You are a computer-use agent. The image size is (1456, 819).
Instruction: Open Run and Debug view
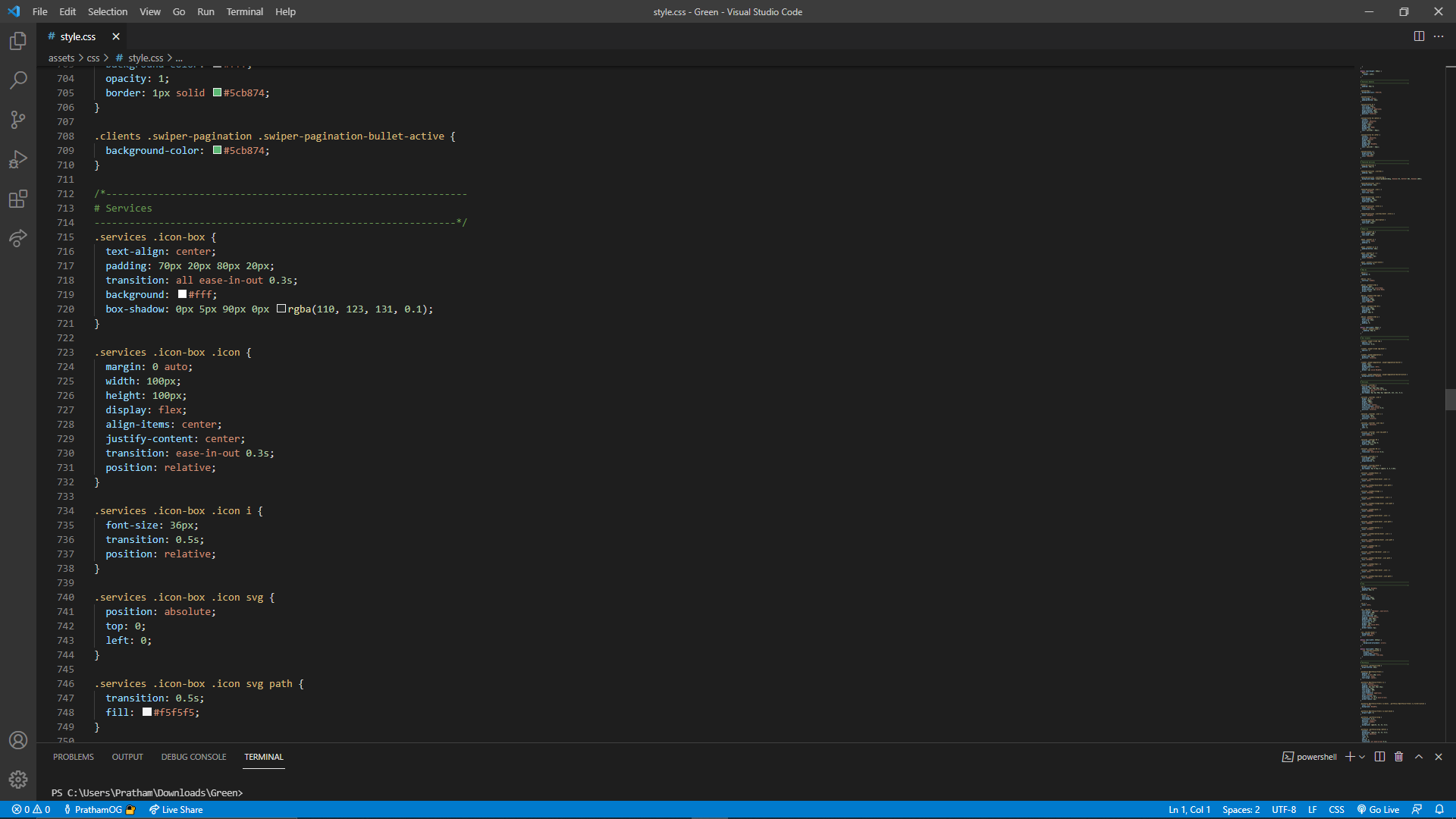pyautogui.click(x=18, y=159)
